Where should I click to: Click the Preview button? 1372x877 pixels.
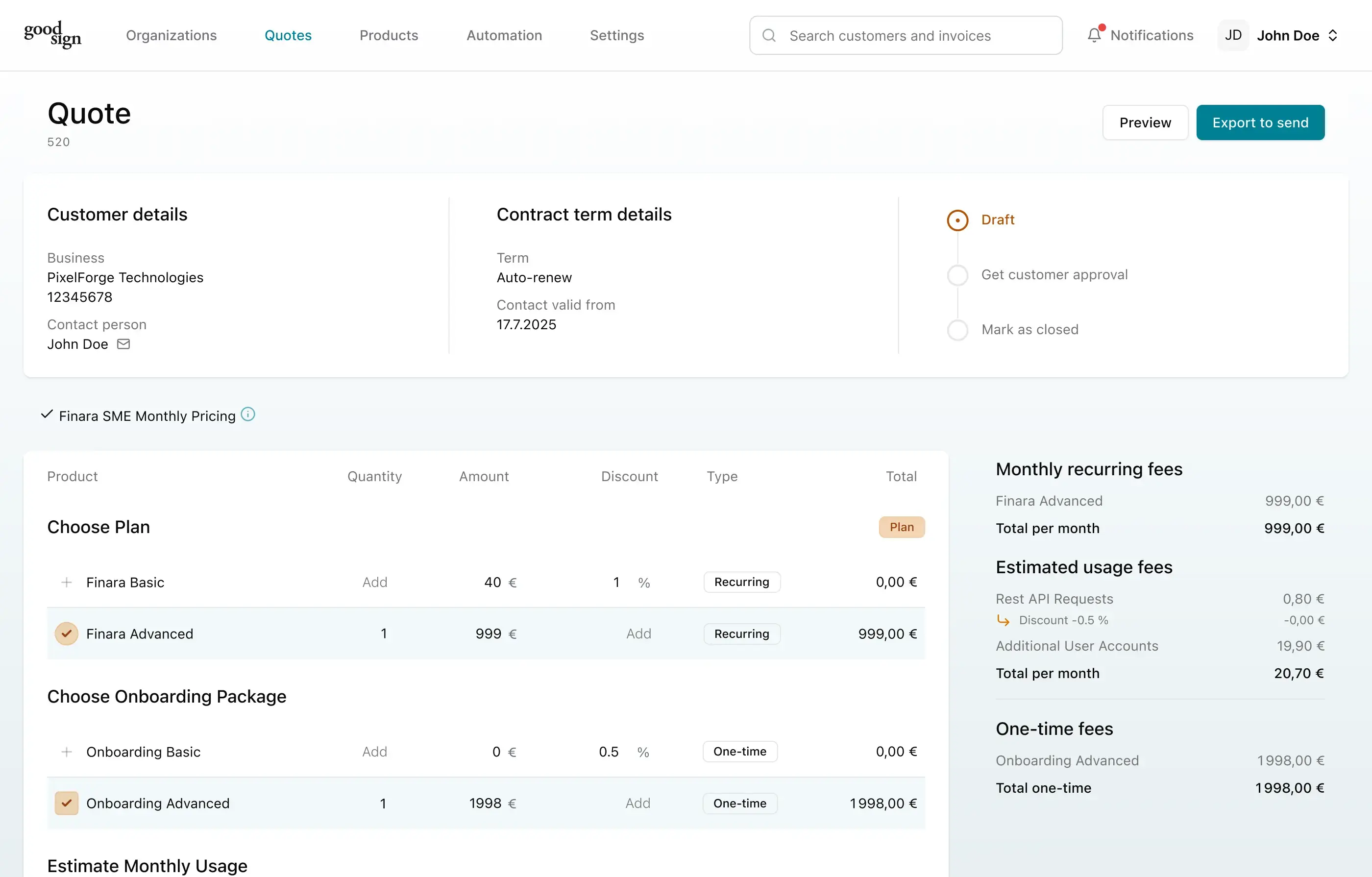(x=1145, y=122)
